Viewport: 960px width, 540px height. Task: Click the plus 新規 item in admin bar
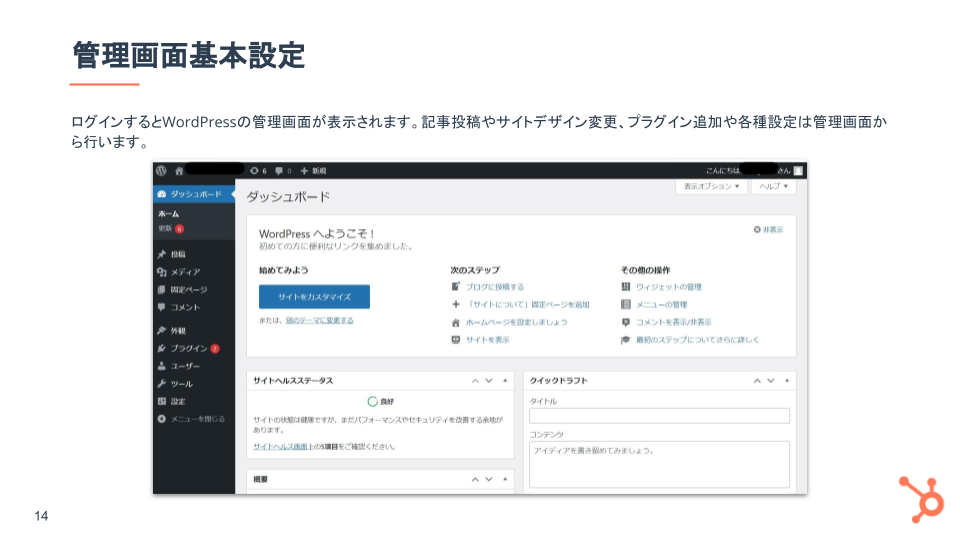pos(313,171)
